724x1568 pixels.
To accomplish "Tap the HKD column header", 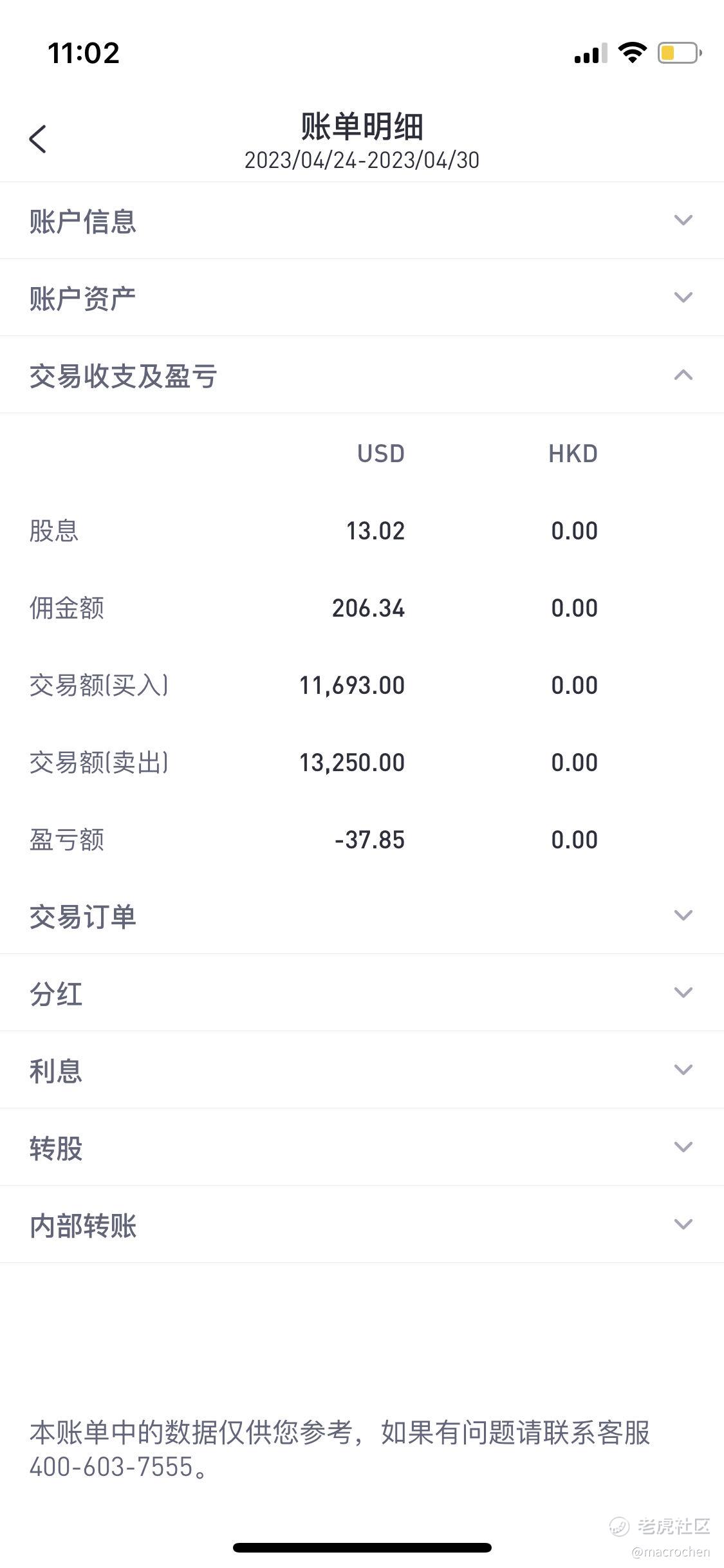I will click(573, 454).
